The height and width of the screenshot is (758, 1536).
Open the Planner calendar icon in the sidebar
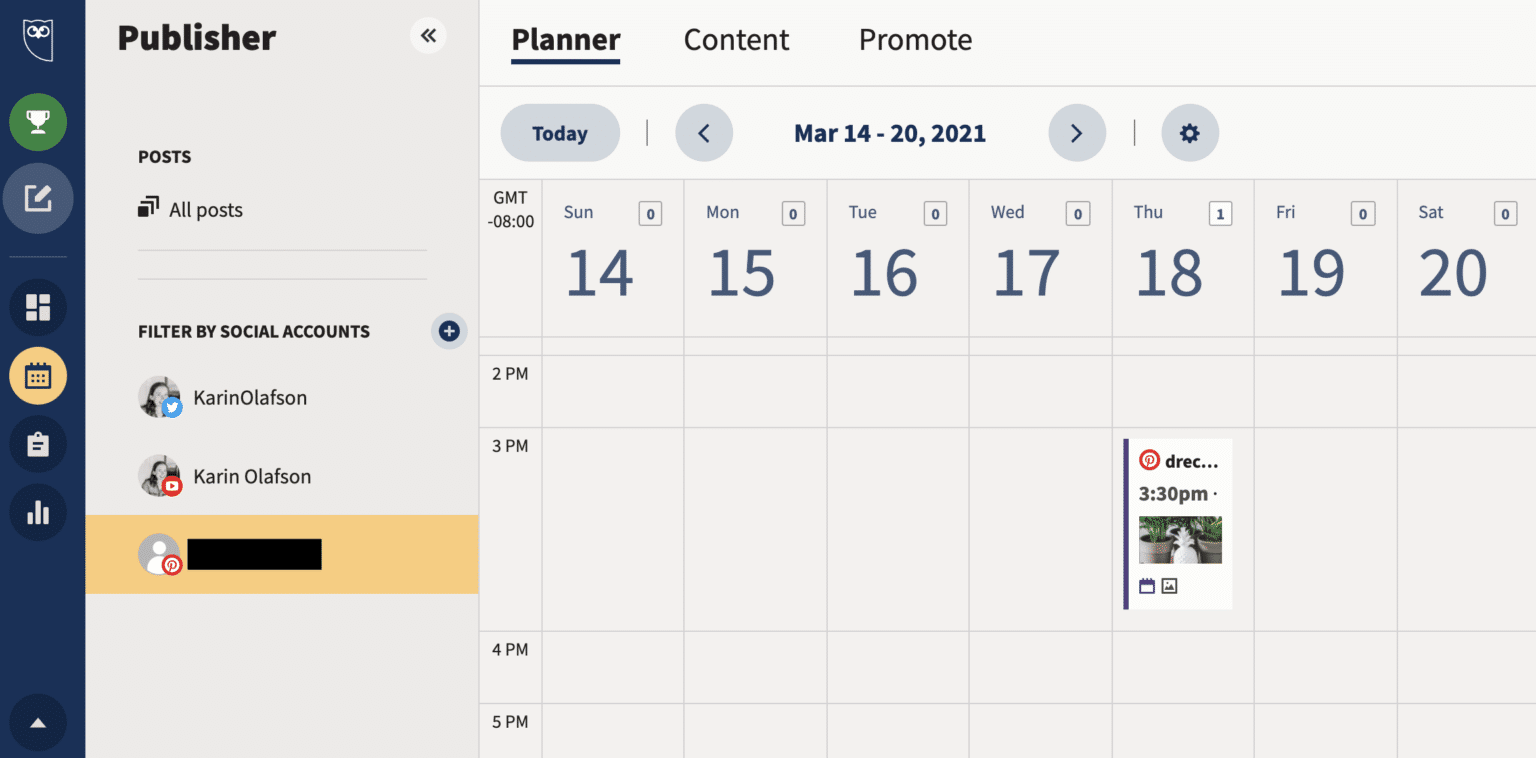(38, 376)
